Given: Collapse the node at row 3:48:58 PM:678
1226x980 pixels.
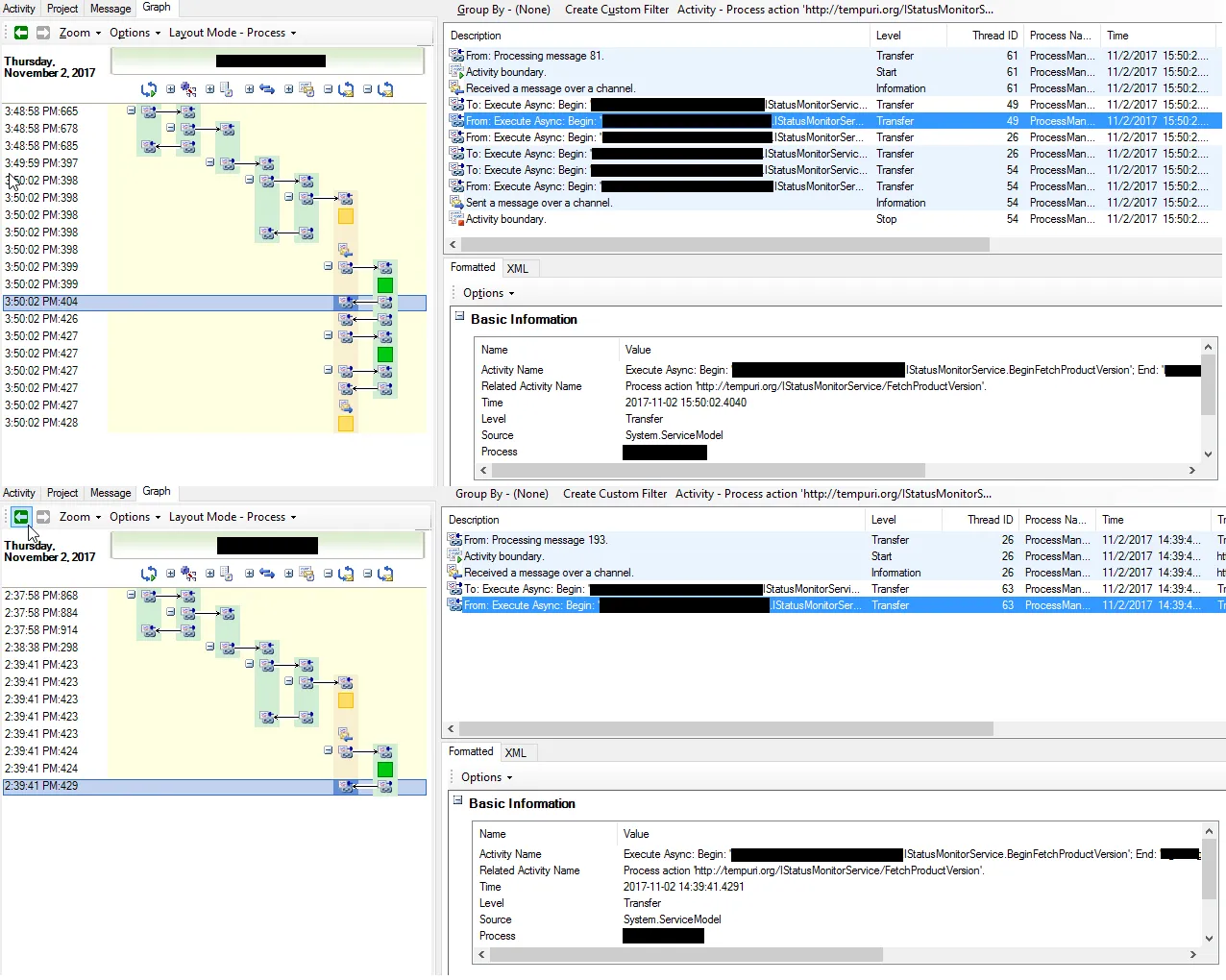Looking at the screenshot, I should [171, 128].
